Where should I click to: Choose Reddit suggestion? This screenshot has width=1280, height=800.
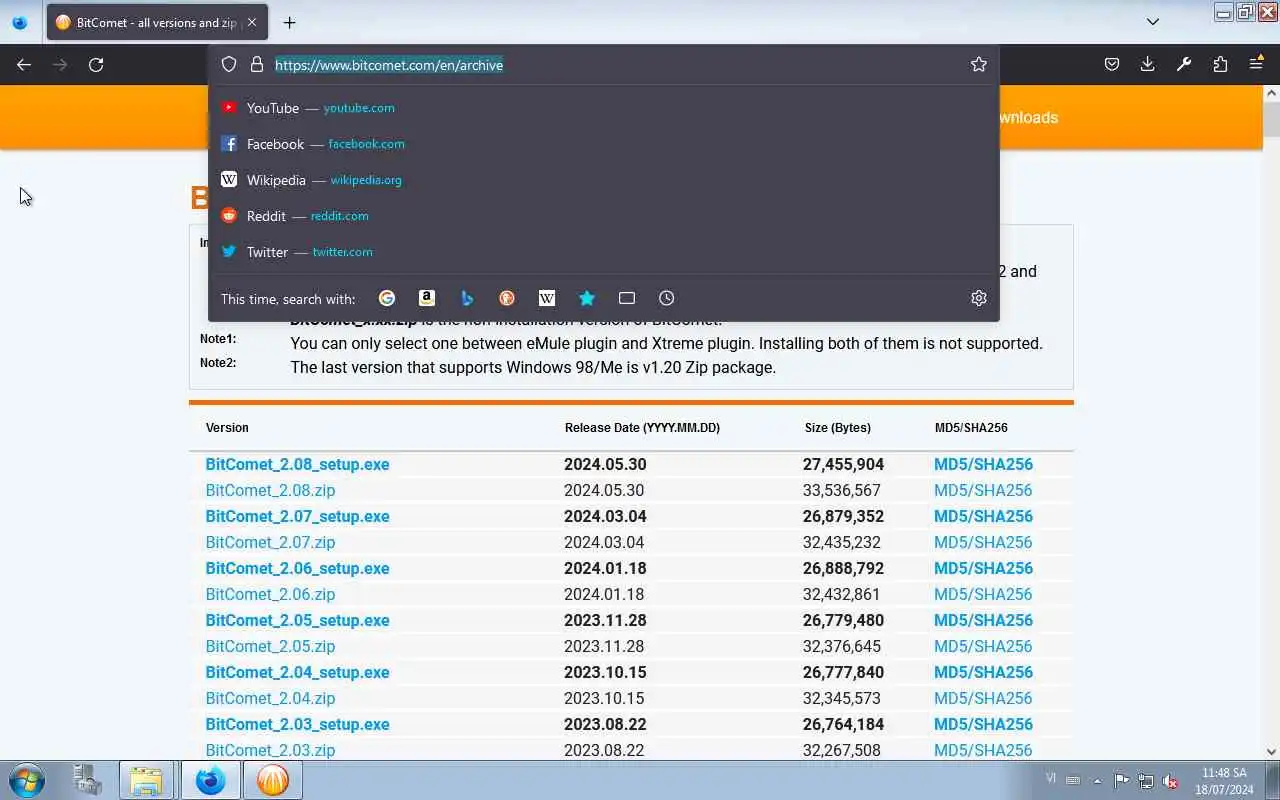[604, 216]
